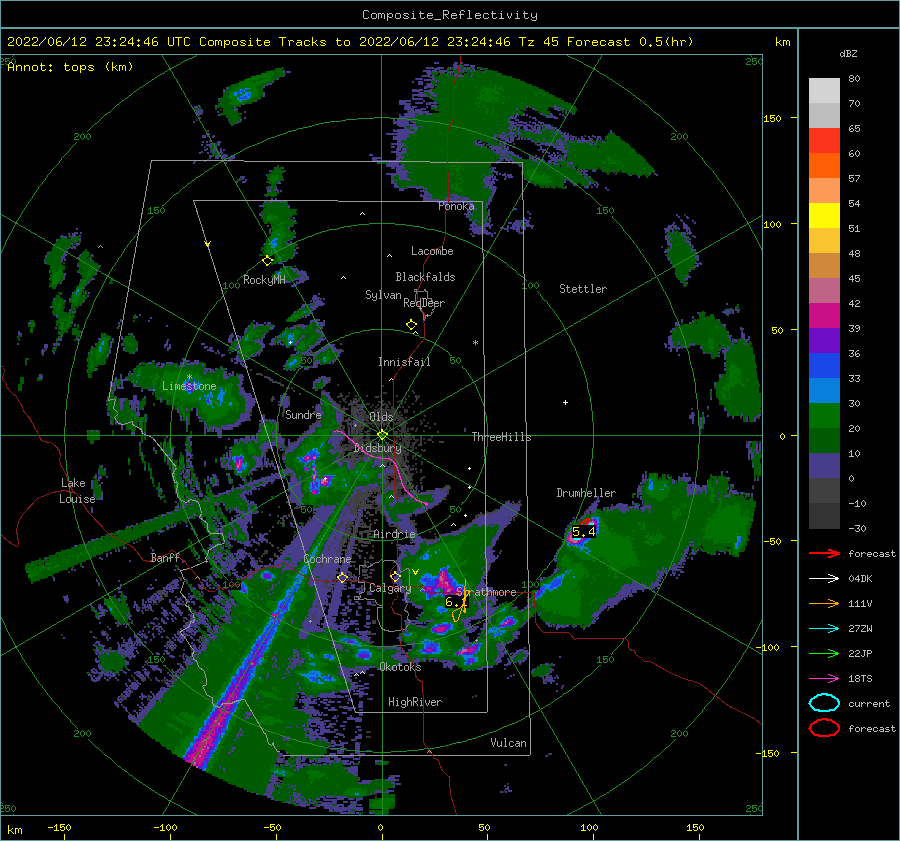Select the cyan 27ZW track arrow
Screen dimensions: 900x841
[x=824, y=629]
